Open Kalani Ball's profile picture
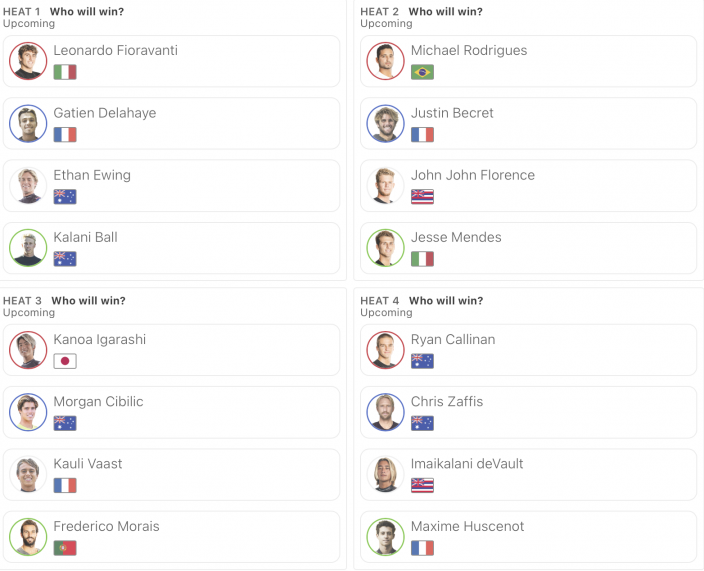Screen dimensions: 704x571 click(x=28, y=248)
